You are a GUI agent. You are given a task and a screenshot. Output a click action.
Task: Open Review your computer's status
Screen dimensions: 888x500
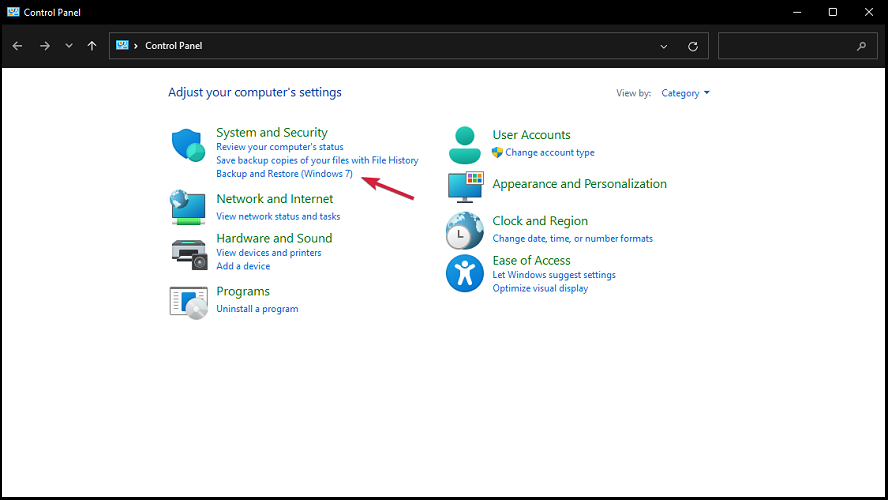[x=280, y=147]
